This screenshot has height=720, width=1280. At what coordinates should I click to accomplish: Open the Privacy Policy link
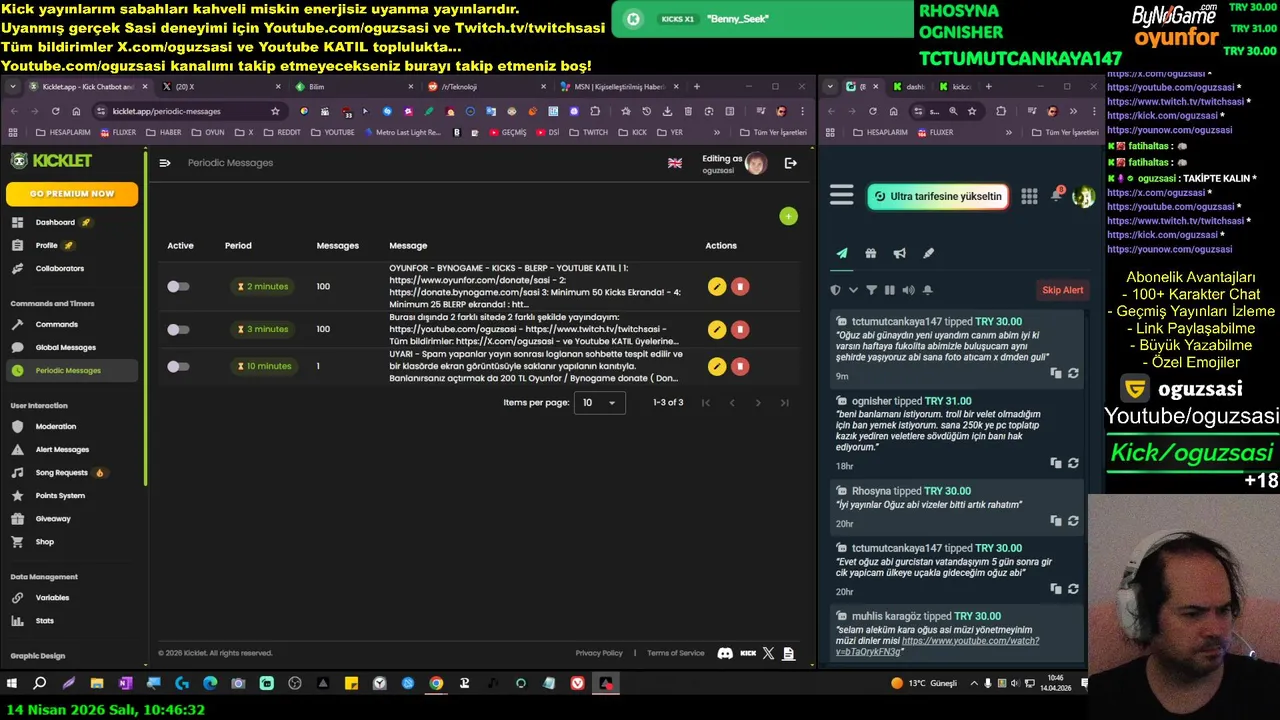tap(599, 653)
